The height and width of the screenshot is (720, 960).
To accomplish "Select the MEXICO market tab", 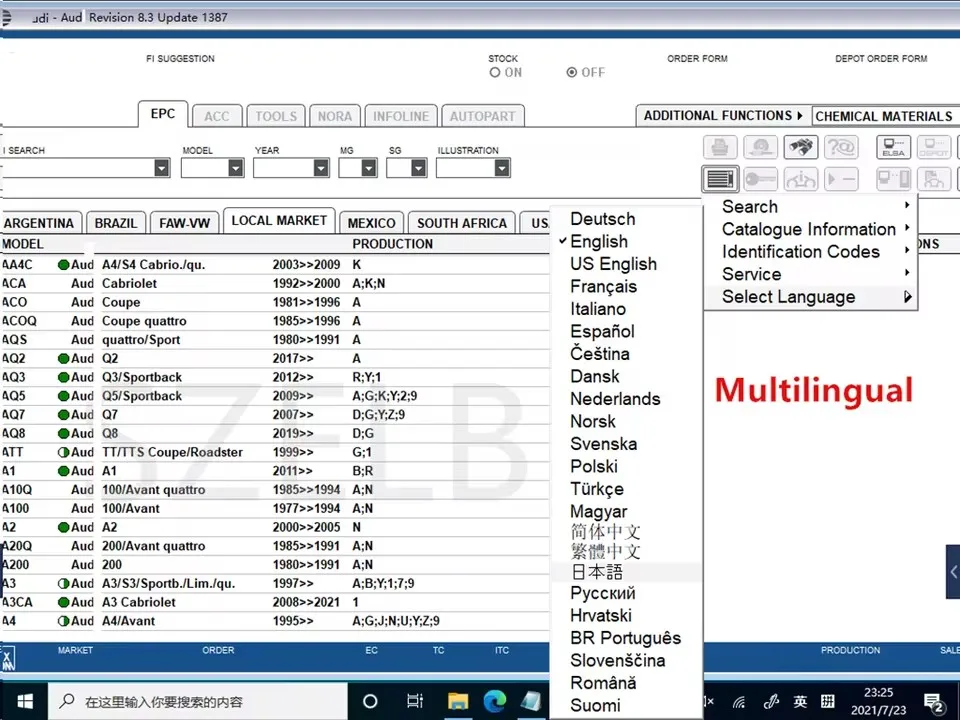I will coord(371,221).
